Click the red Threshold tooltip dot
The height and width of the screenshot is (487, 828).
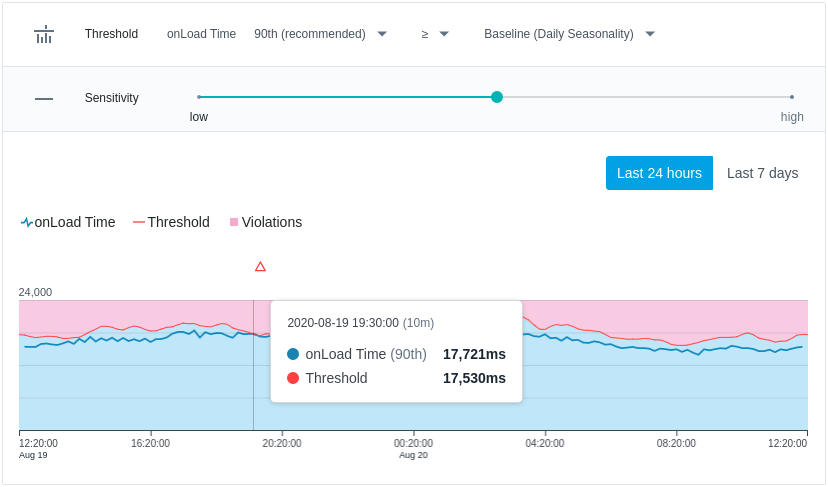tap(293, 378)
